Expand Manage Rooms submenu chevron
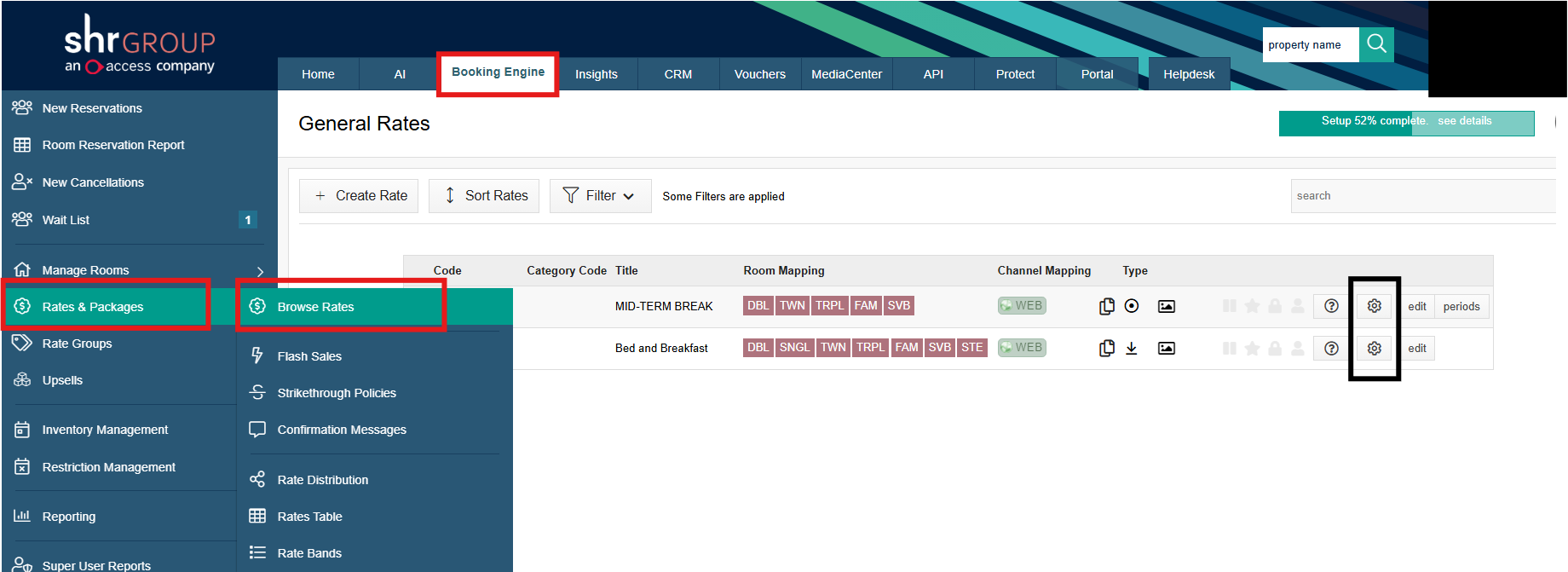Screen dimensions: 1568x572 (x=260, y=271)
